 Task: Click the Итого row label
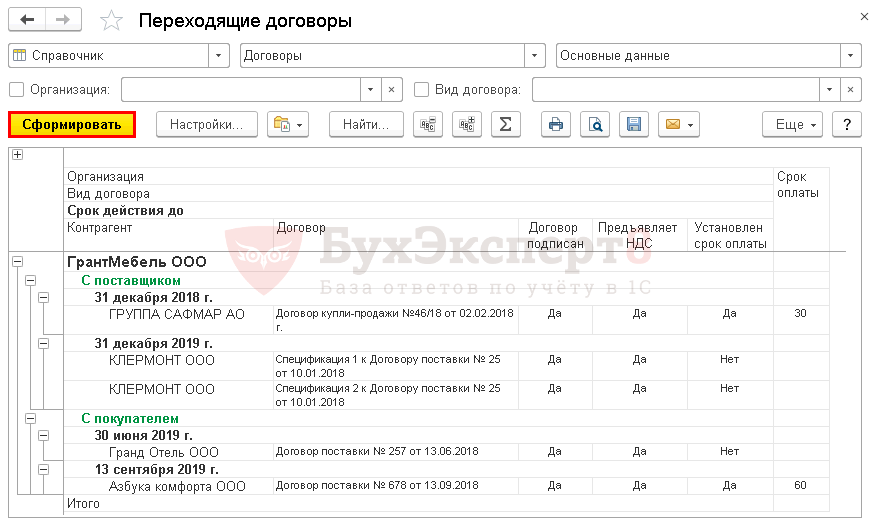[x=83, y=504]
